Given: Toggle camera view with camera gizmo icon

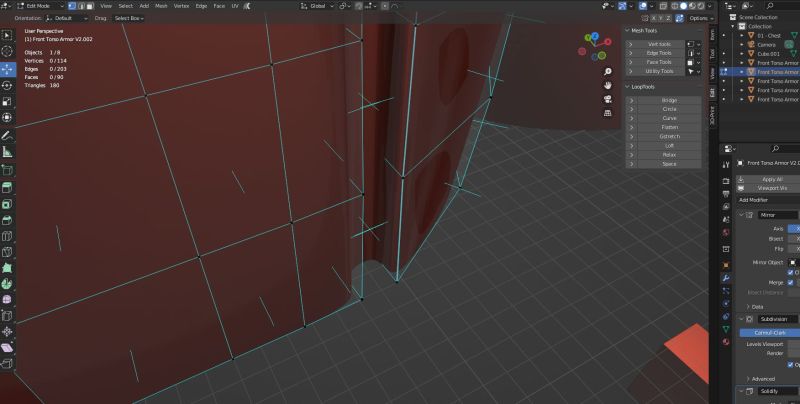Looking at the screenshot, I should (x=608, y=99).
